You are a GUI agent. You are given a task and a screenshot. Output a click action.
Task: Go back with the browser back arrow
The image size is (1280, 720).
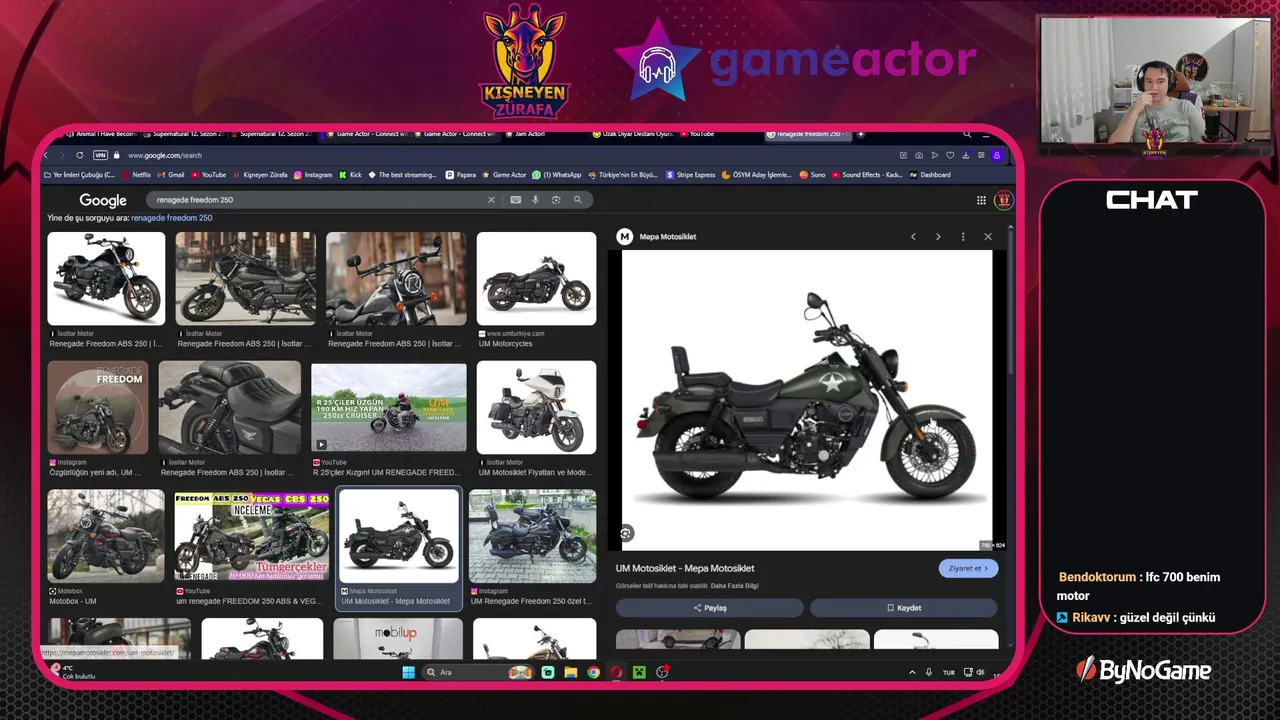click(x=46, y=155)
